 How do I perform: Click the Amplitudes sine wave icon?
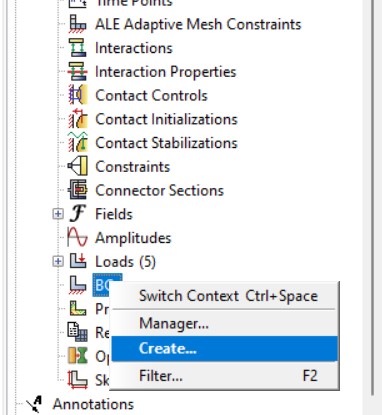pos(77,237)
